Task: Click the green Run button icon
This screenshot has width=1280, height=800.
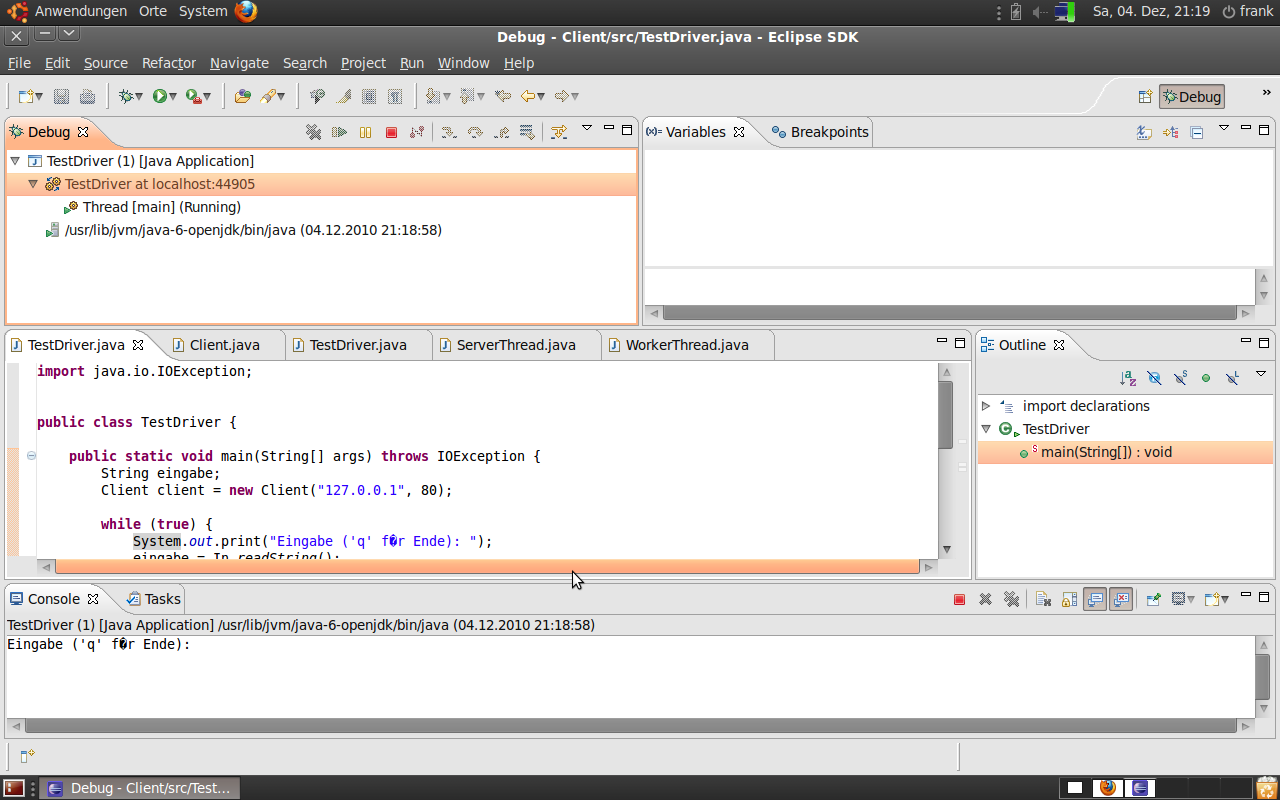Action: coord(159,96)
